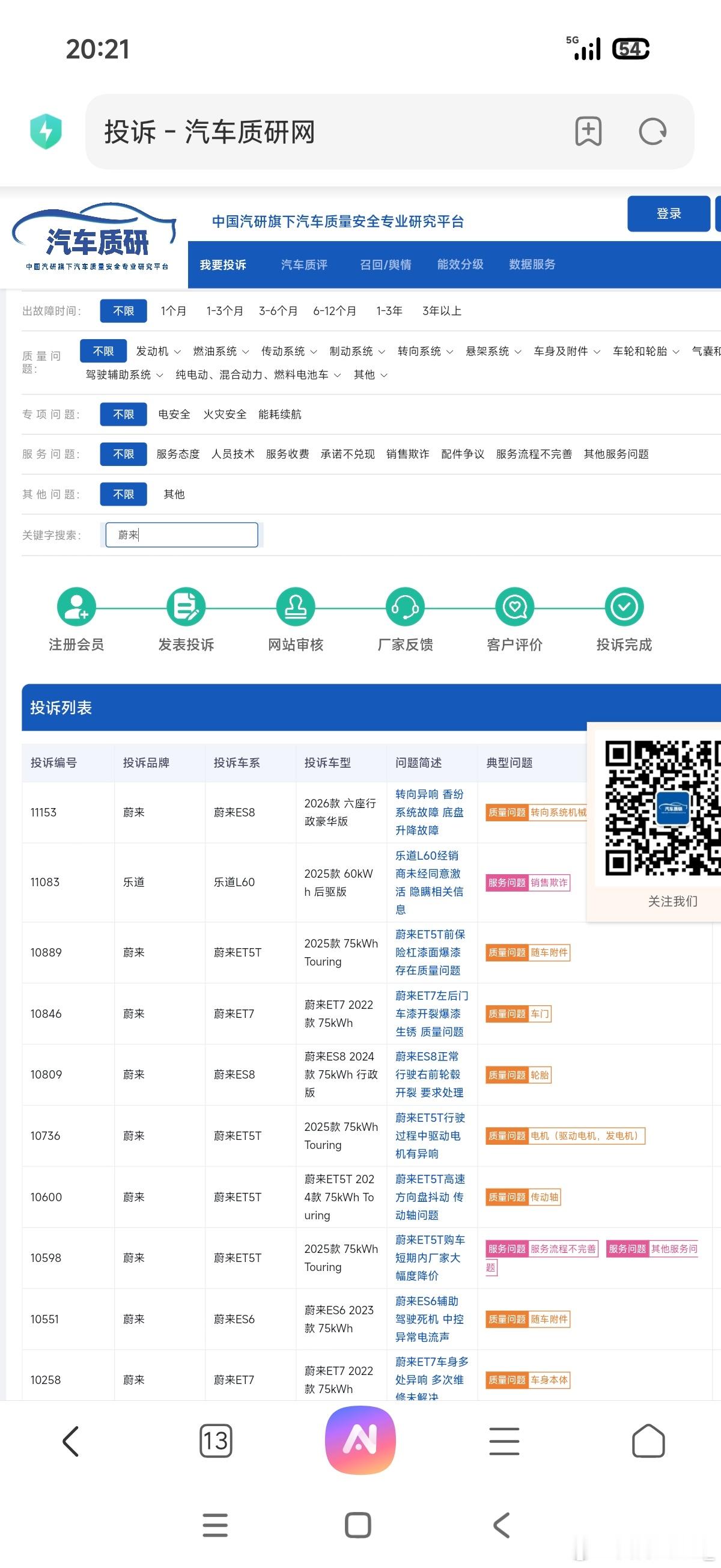
Task: Open system recent apps button
Action: tap(215, 1525)
